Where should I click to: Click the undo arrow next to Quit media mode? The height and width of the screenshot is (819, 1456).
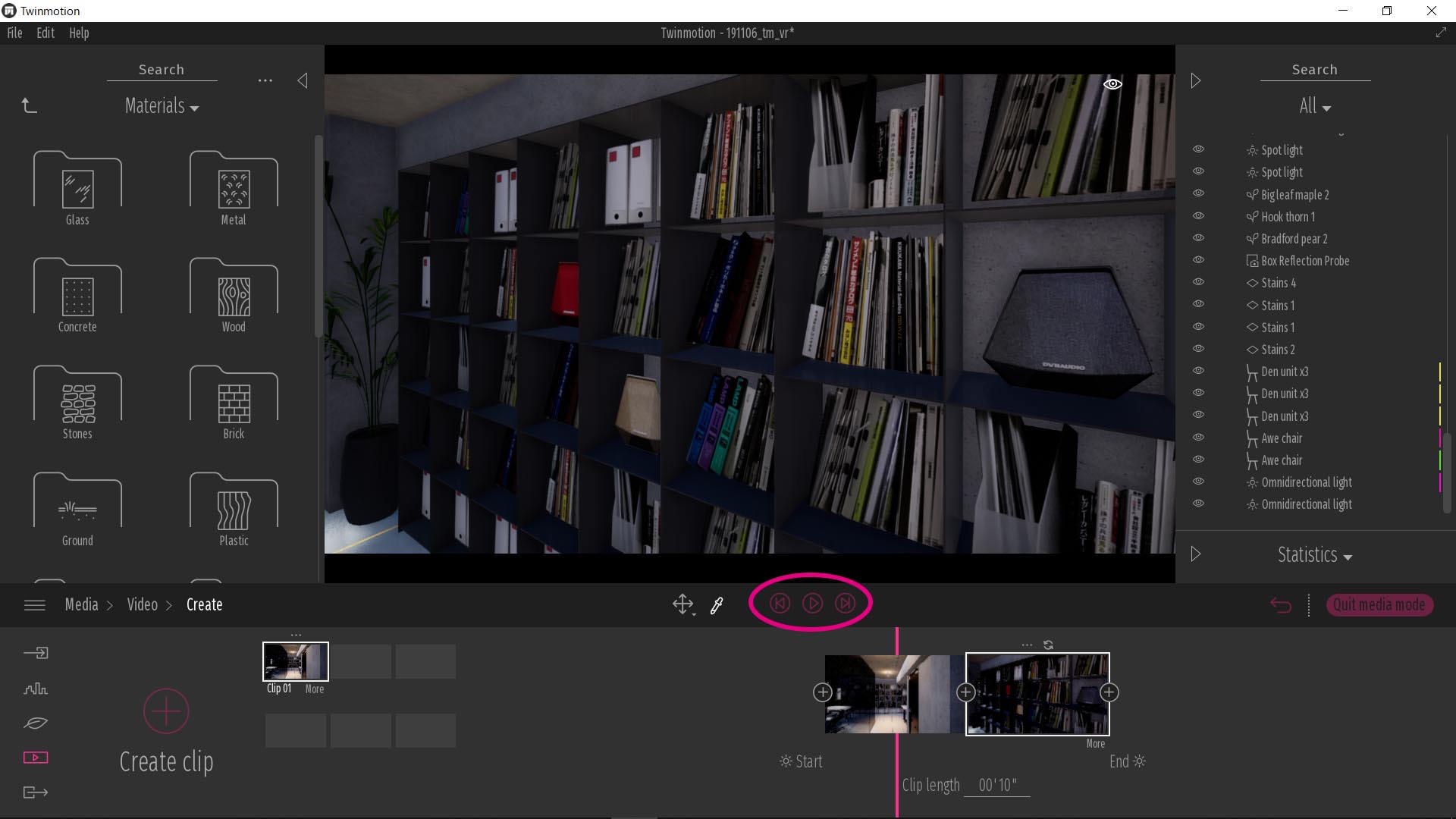(1281, 605)
